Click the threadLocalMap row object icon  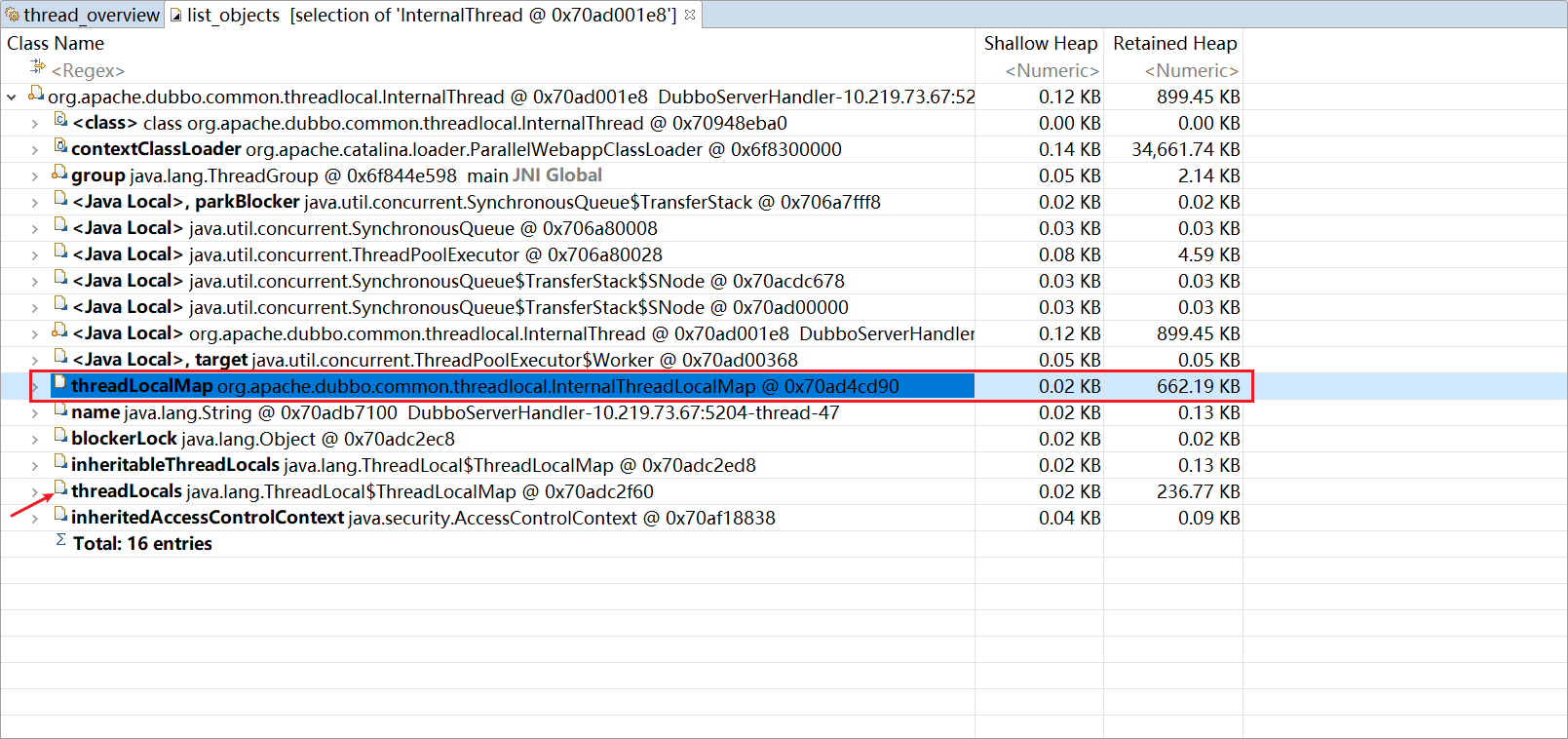tap(60, 383)
